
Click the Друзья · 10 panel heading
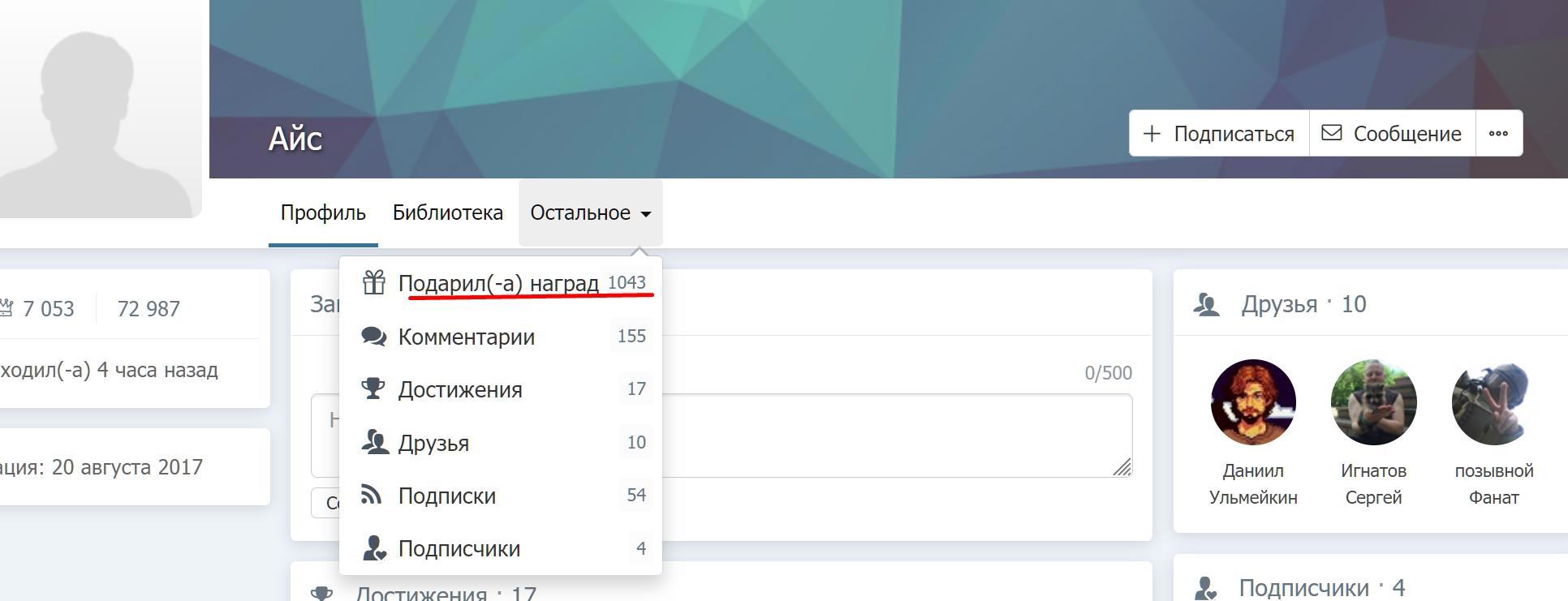[1303, 304]
